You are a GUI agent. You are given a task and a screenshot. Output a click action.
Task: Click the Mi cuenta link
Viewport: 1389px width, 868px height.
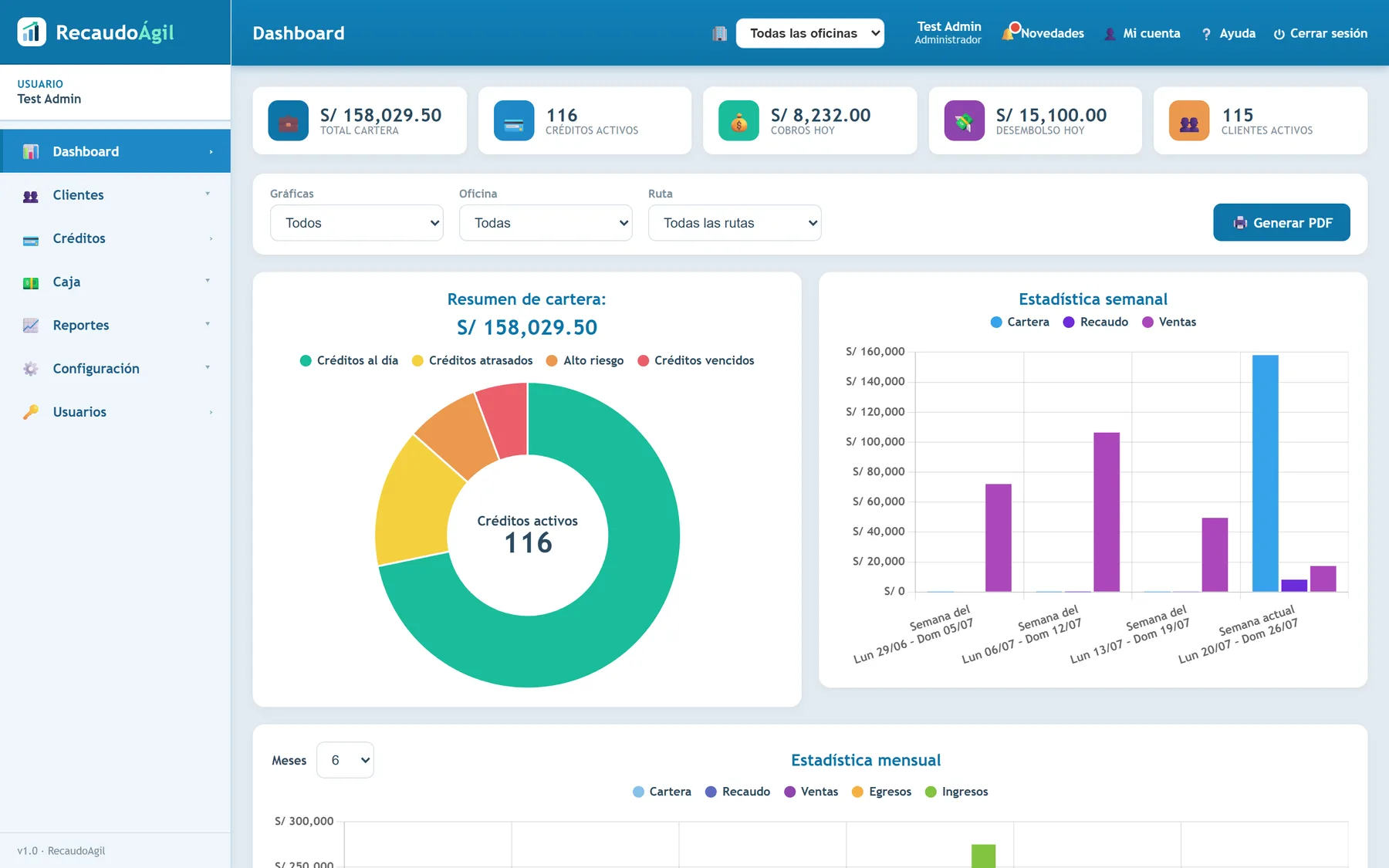1142,33
